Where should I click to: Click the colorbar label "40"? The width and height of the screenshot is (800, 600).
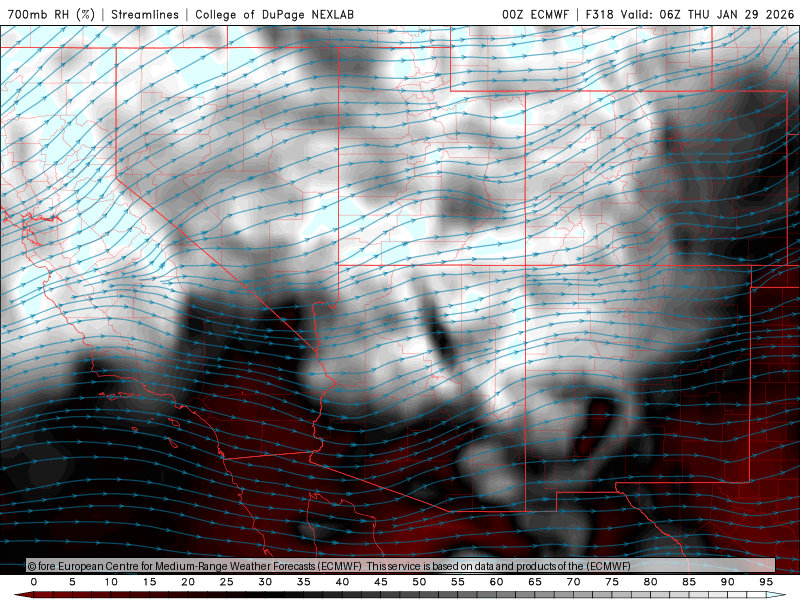pyautogui.click(x=342, y=582)
